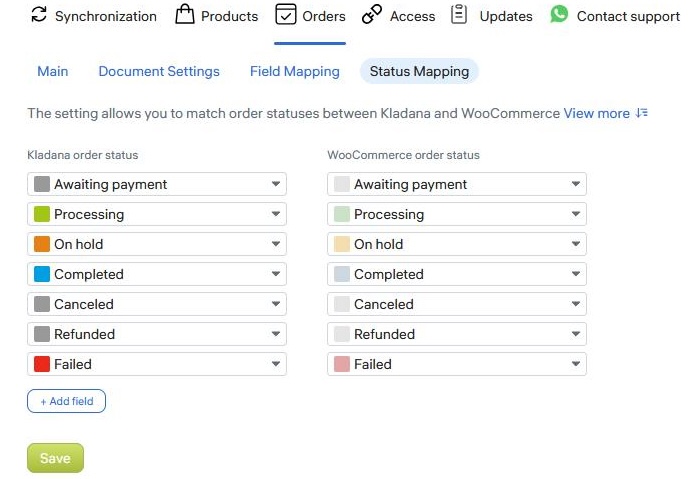The width and height of the screenshot is (691, 479).
Task: Open WooCommerce On hold status dropdown
Action: coord(457,244)
